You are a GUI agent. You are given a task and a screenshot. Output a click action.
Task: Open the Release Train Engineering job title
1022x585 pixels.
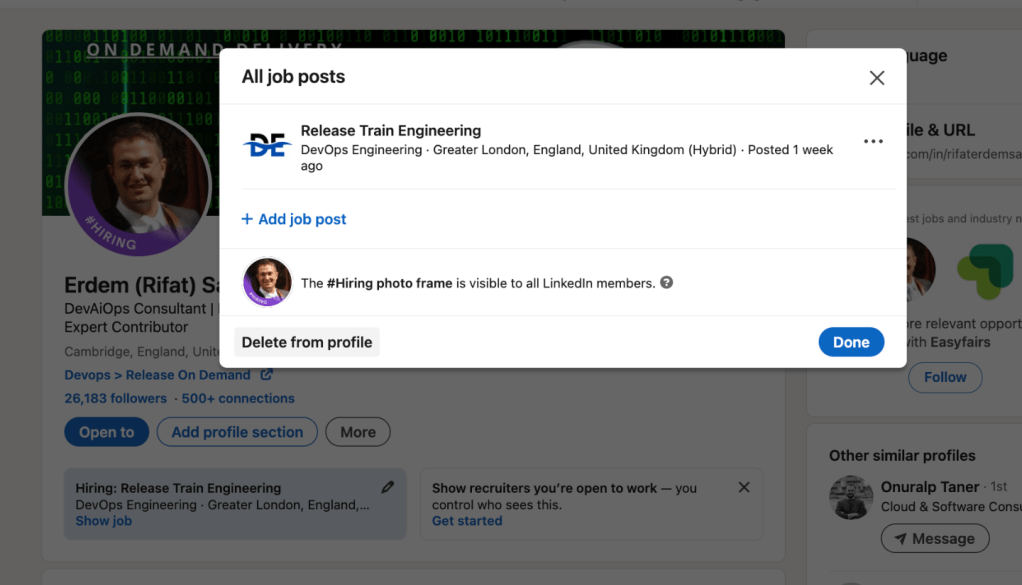[x=390, y=130]
